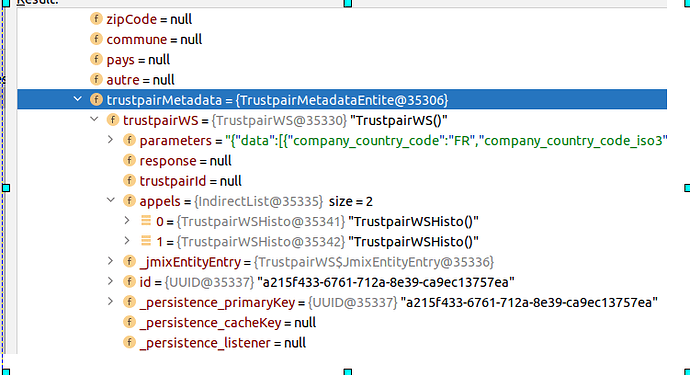The image size is (690, 375).
Task: Select the autre = null row
Action: pos(140,80)
